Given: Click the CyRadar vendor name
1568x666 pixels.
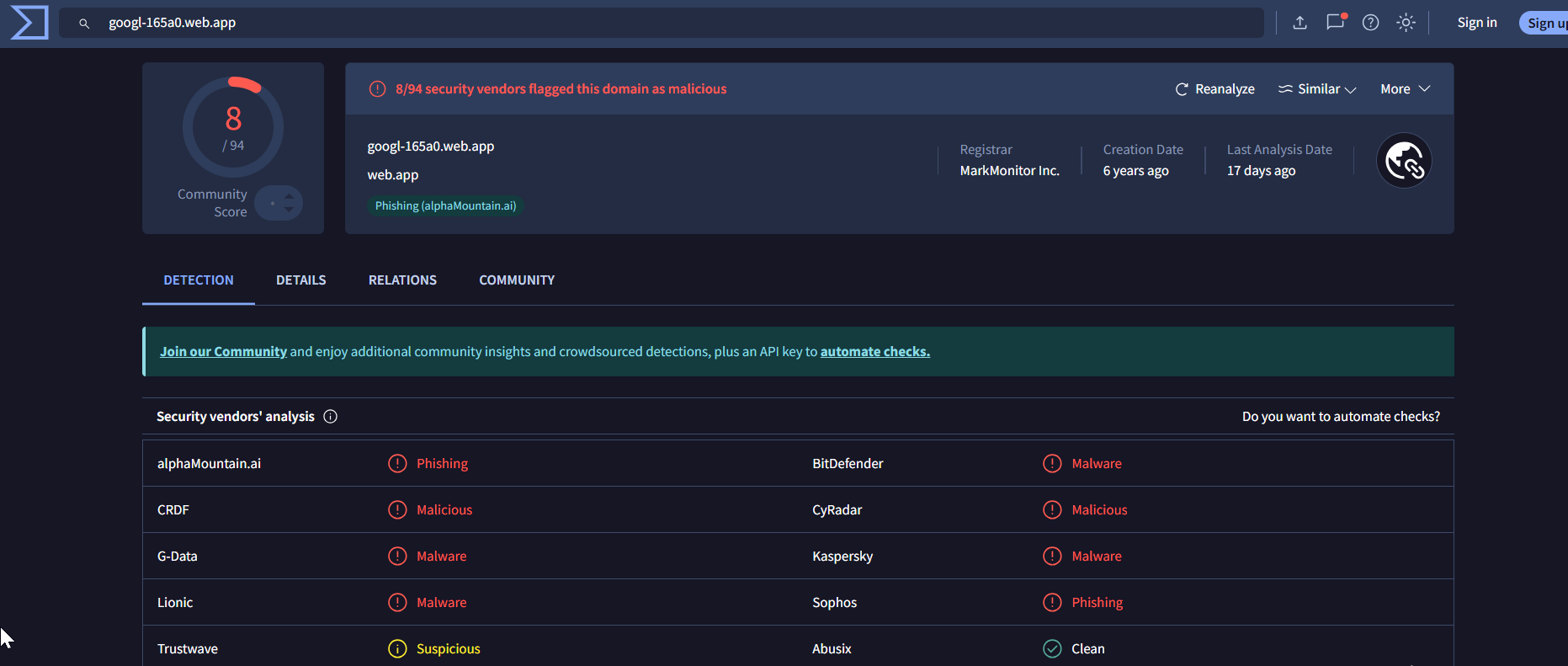Looking at the screenshot, I should tap(837, 510).
